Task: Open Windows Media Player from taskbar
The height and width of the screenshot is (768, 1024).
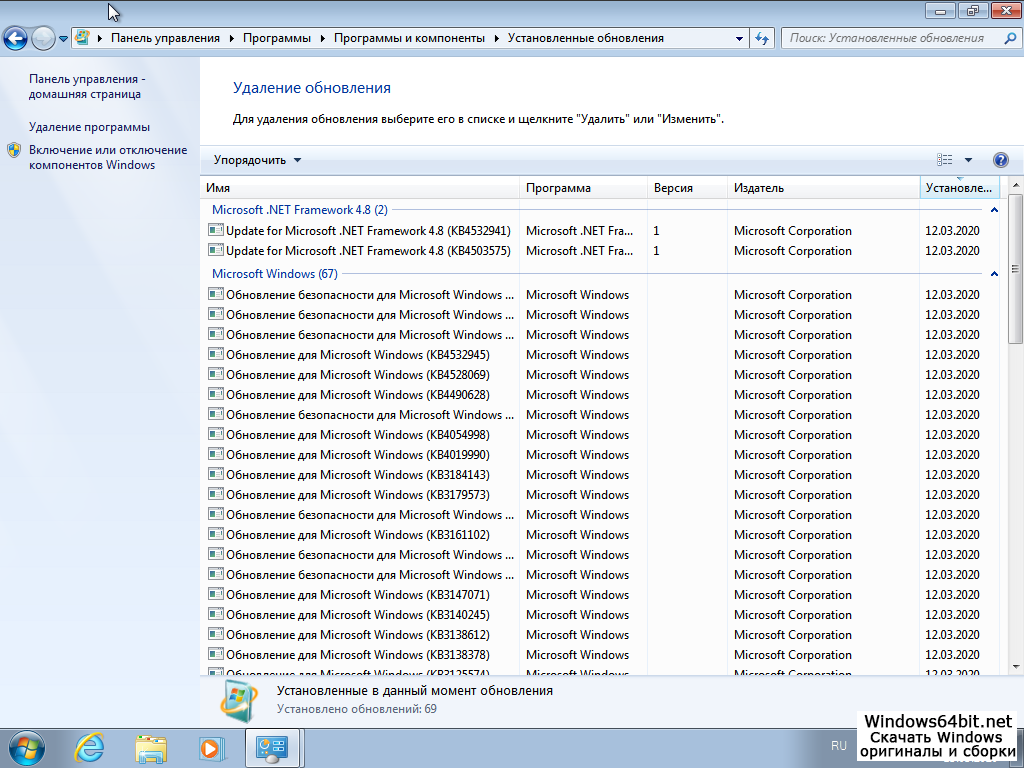Action: [211, 747]
